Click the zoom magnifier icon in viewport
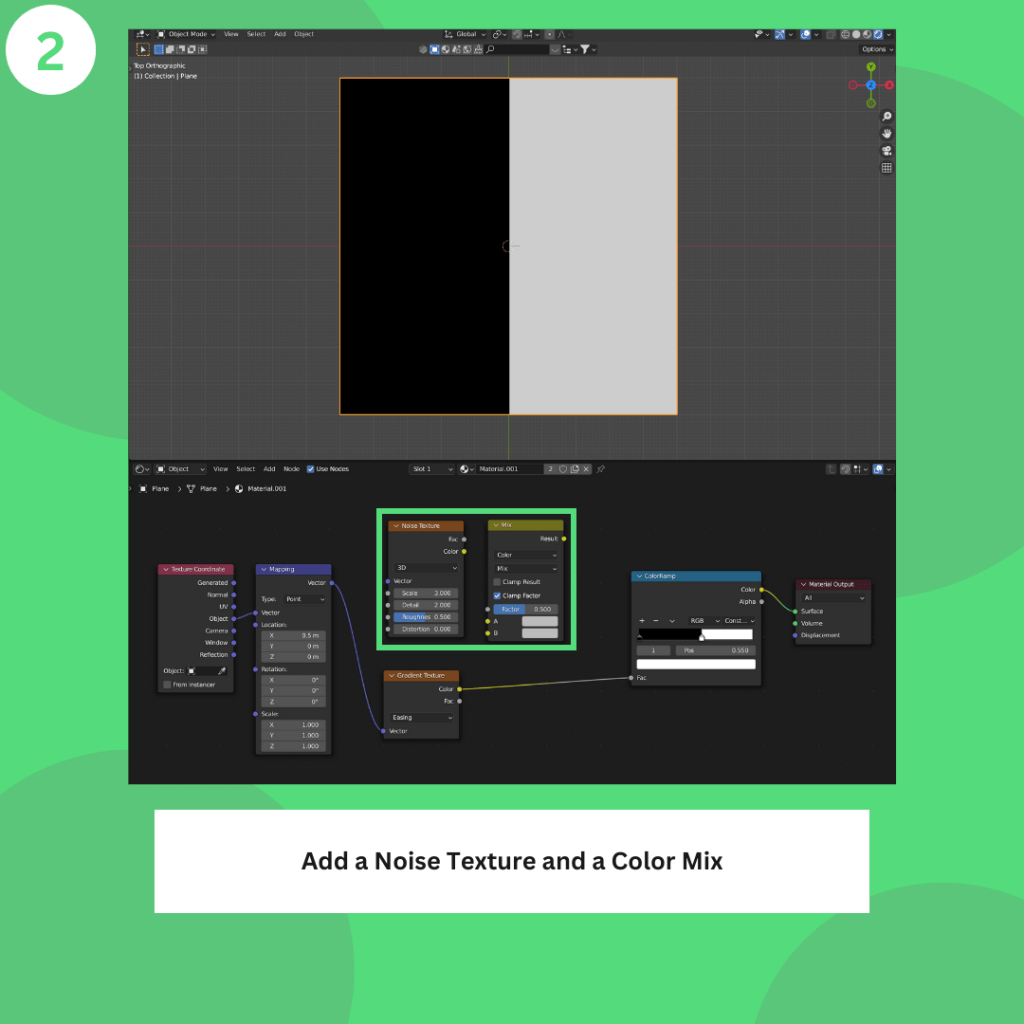 click(x=886, y=117)
